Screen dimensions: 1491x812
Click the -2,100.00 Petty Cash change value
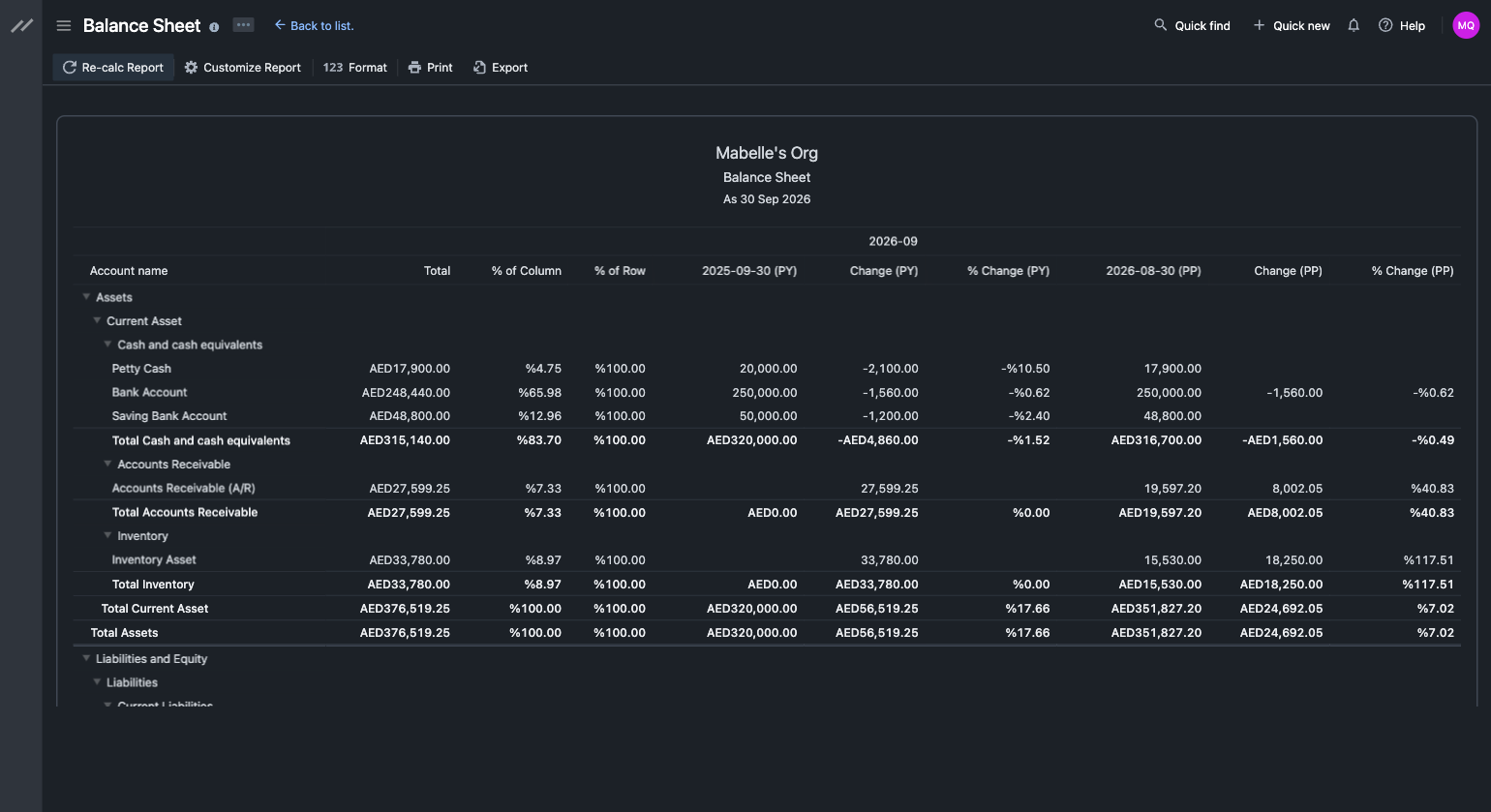point(890,369)
